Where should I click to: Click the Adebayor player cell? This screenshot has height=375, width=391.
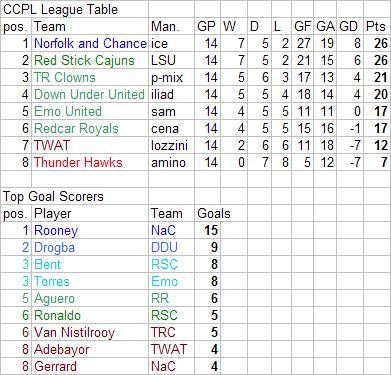[x=90, y=349]
